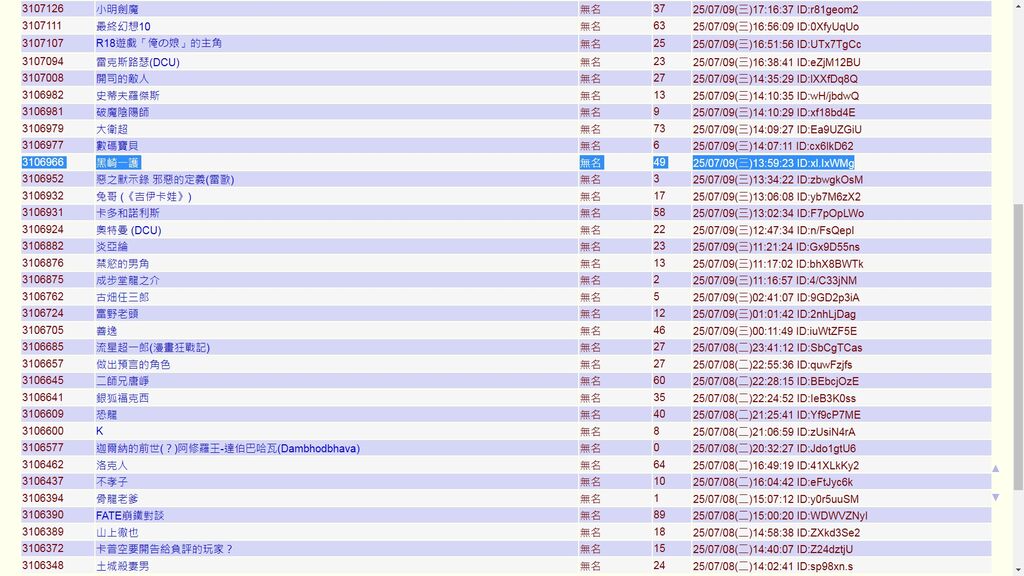Open the highlighted 黑崎一護 thread
Image resolution: width=1024 pixels, height=576 pixels.
click(117, 163)
